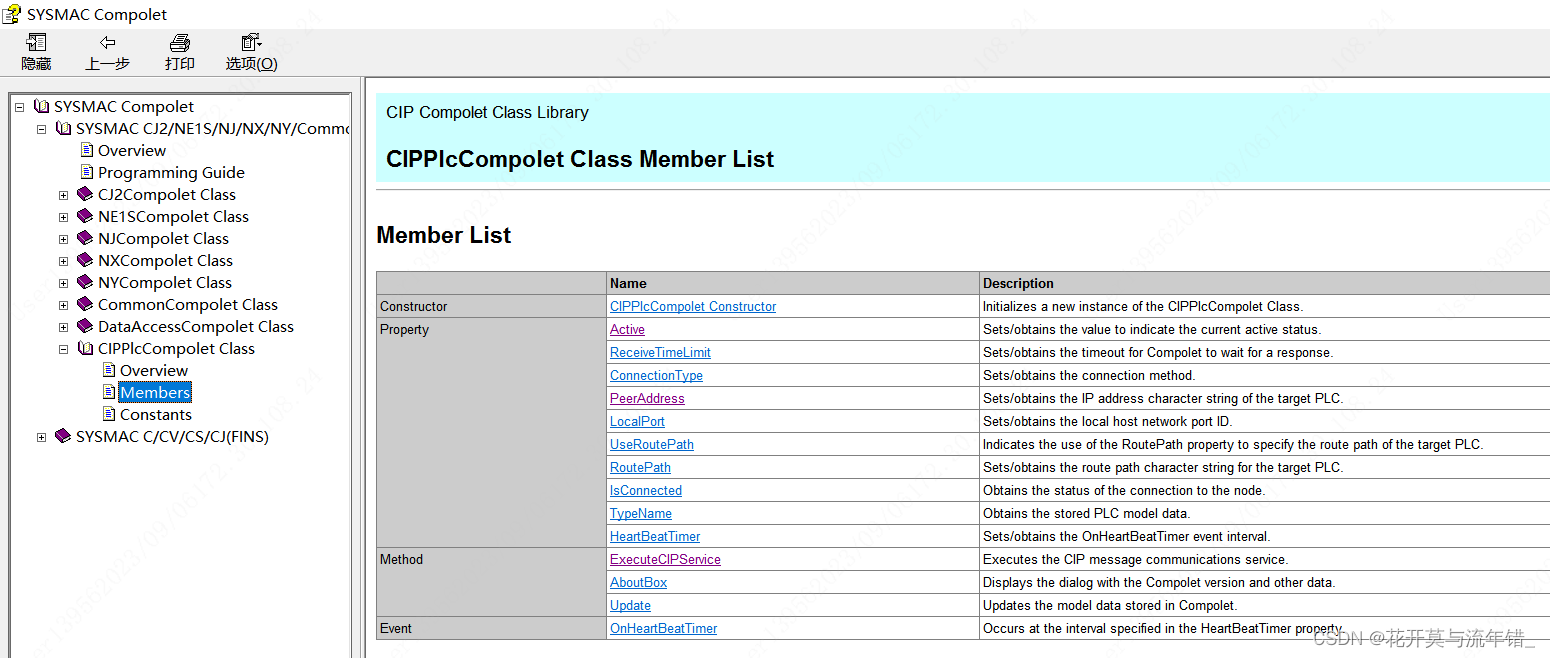
Task: Click the CommonCompolet Class book icon
Action: pyautogui.click(x=86, y=304)
